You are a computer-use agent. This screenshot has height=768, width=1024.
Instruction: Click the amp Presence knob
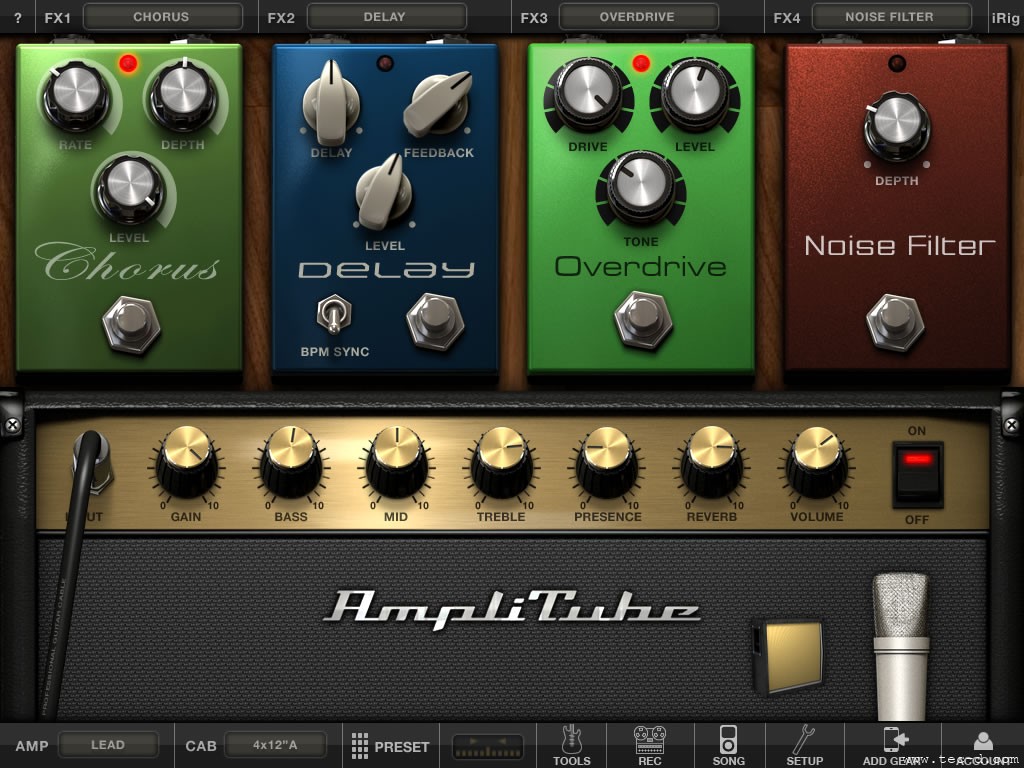pyautogui.click(x=607, y=462)
